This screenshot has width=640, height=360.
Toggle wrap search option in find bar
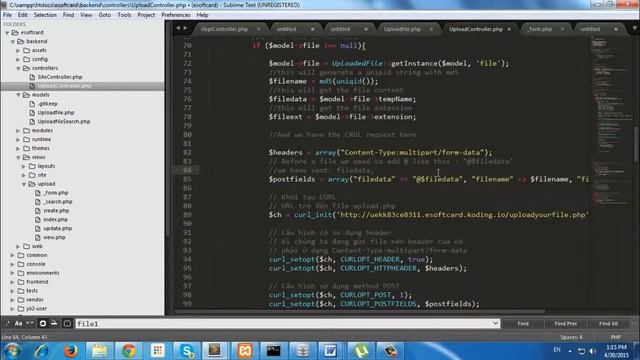(x=42, y=324)
